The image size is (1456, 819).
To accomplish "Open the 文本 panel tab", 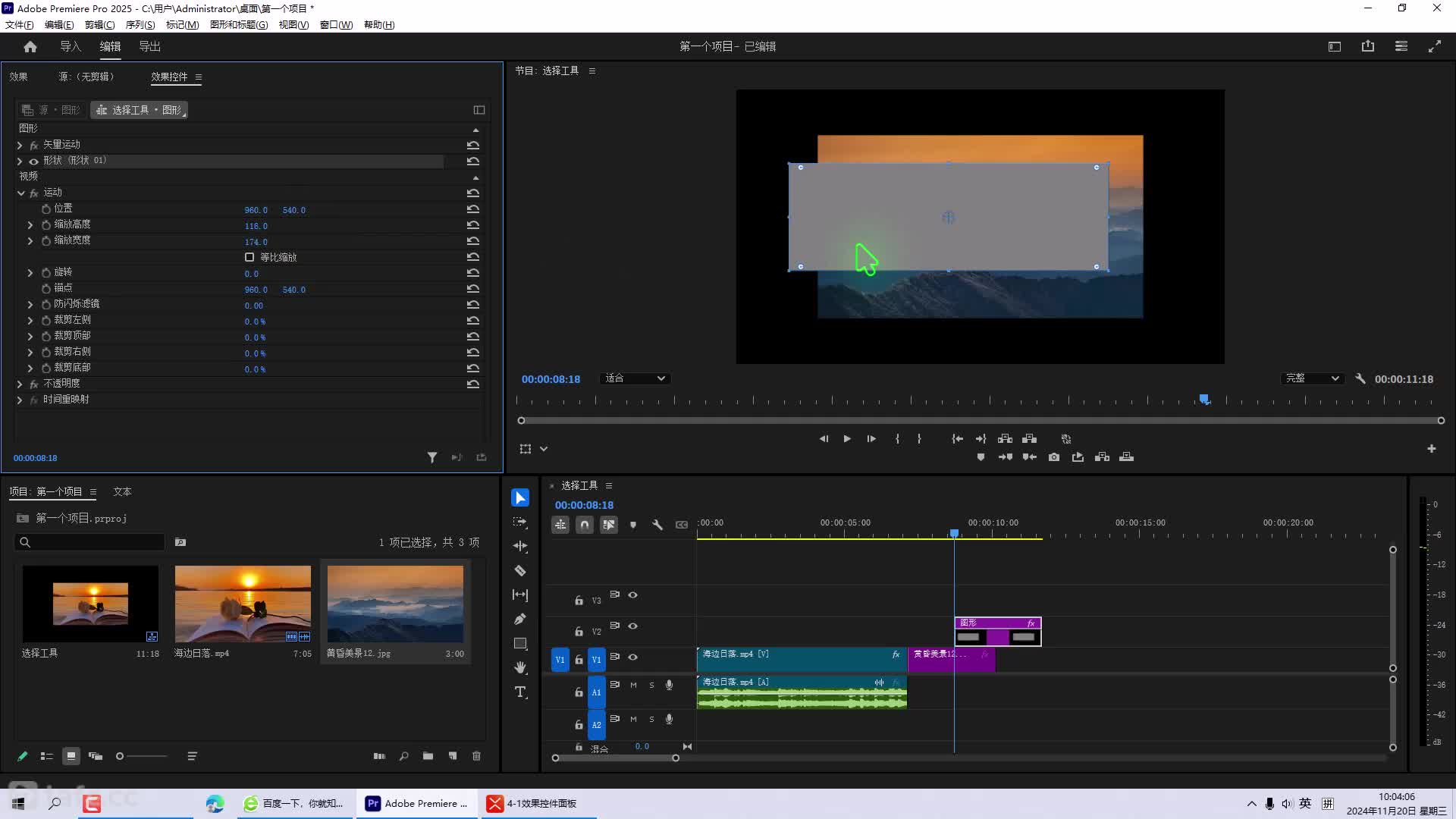I will pyautogui.click(x=122, y=492).
